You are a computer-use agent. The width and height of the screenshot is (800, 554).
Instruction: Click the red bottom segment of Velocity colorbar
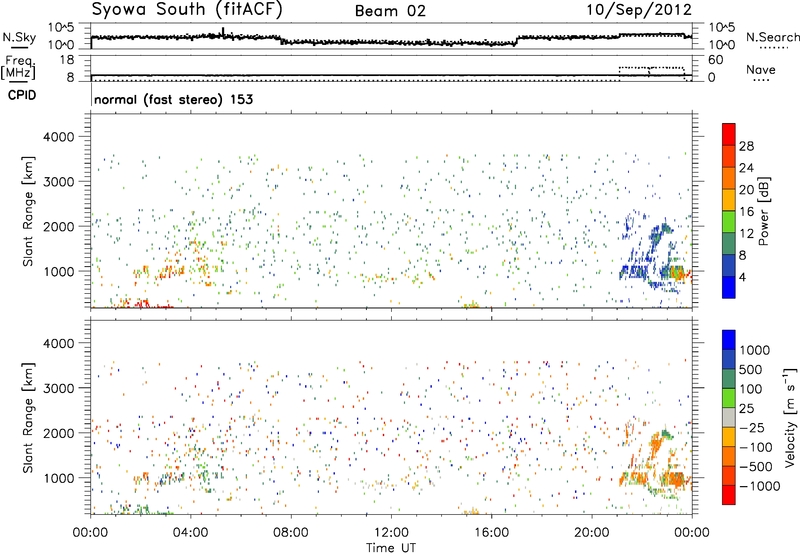(729, 495)
